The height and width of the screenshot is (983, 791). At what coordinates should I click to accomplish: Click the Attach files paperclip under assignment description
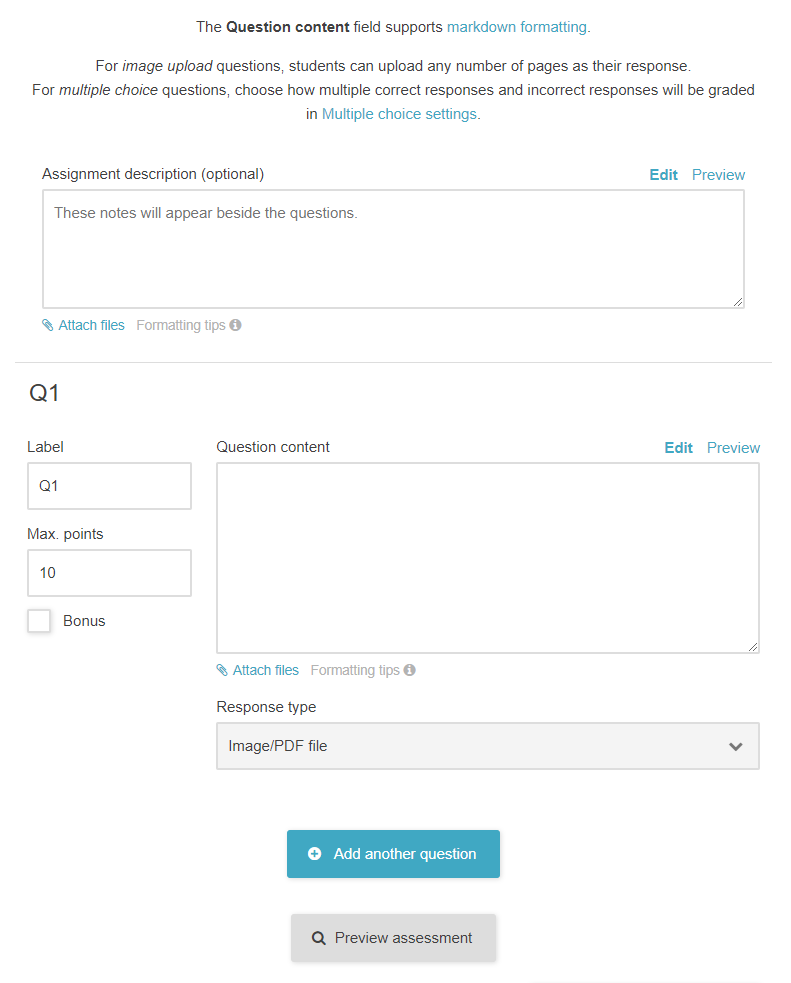pos(46,325)
